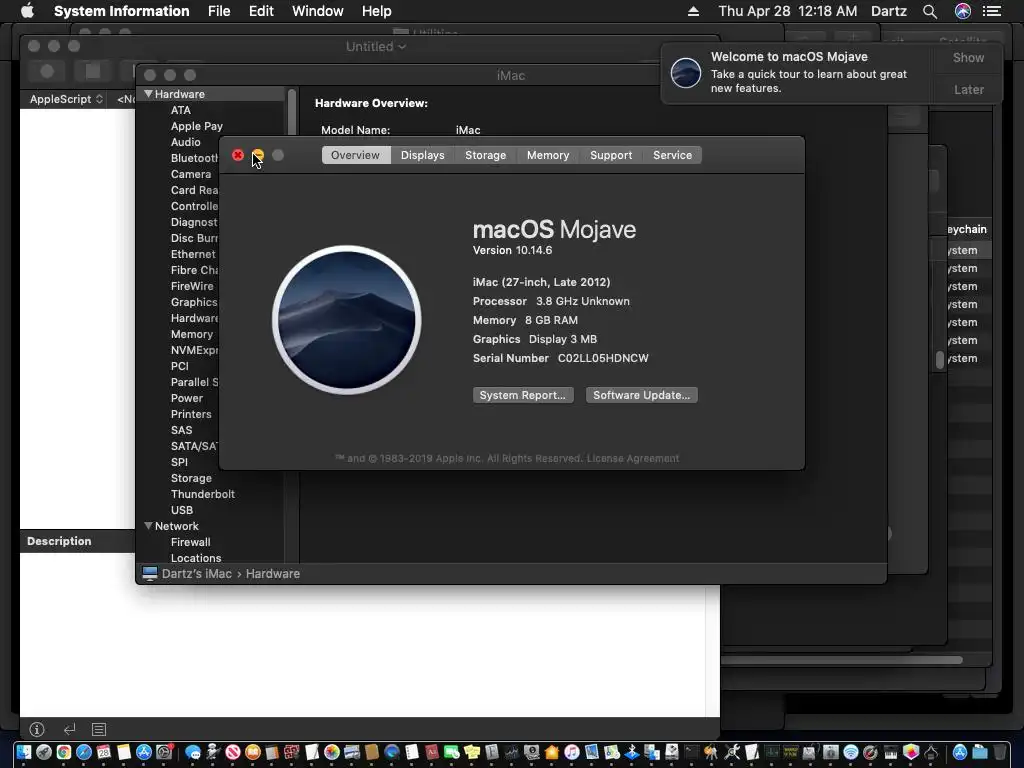Show result arrow icon in Script Editor
1024x768 pixels.
69,729
